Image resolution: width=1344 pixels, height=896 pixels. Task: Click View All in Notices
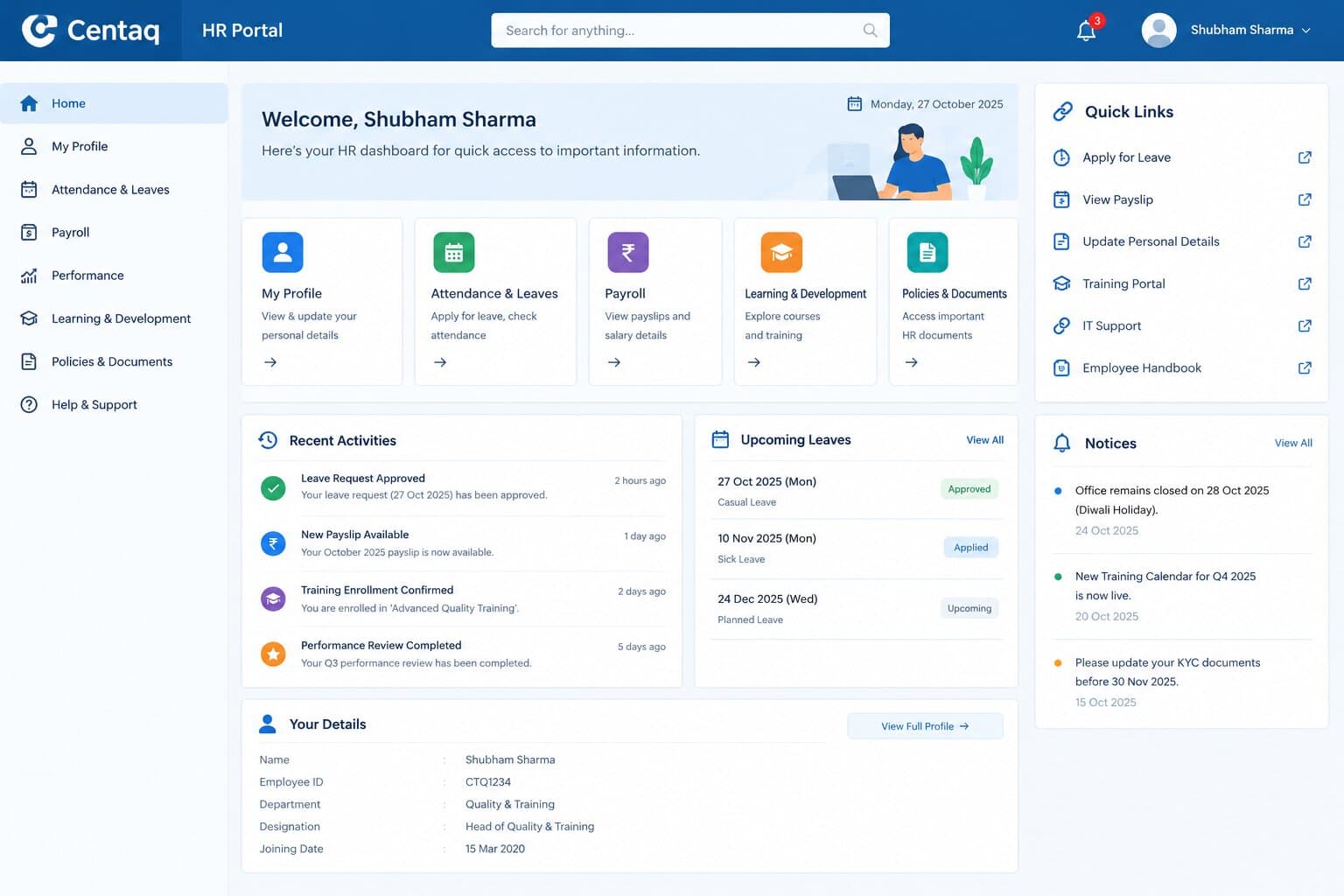(1293, 443)
